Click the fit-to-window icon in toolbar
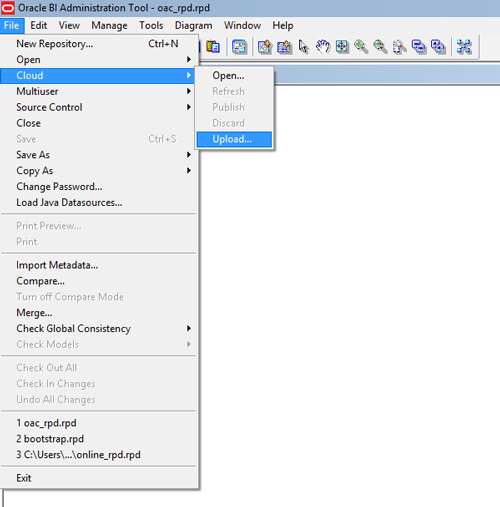This screenshot has height=507, width=500. pyautogui.click(x=342, y=47)
